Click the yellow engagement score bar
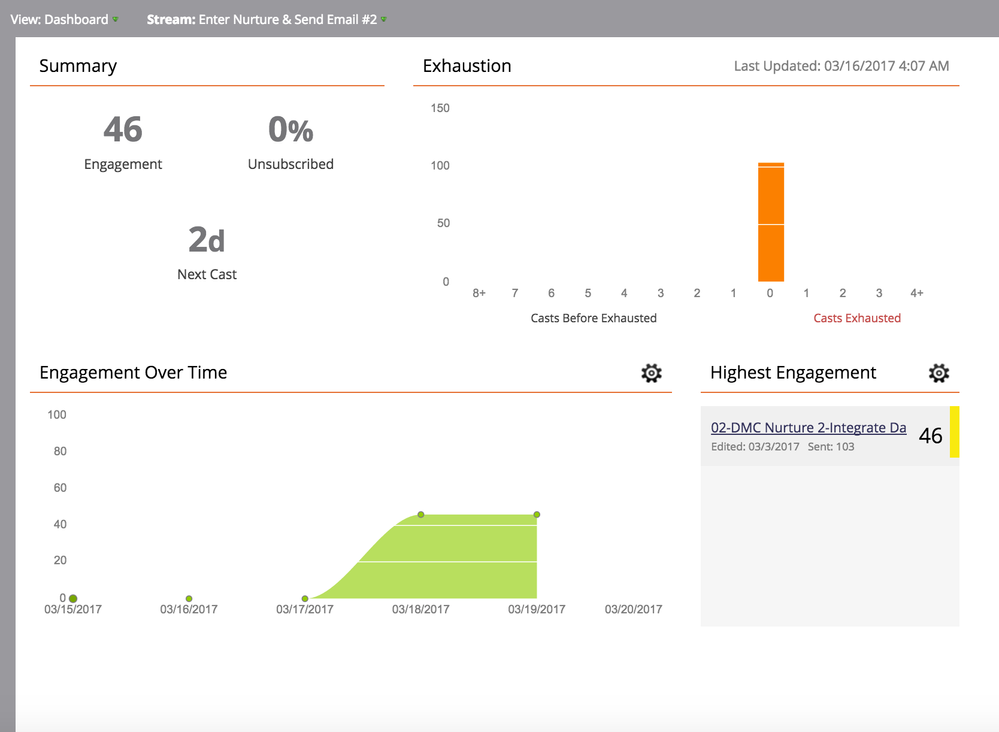This screenshot has height=732, width=999. pos(954,432)
